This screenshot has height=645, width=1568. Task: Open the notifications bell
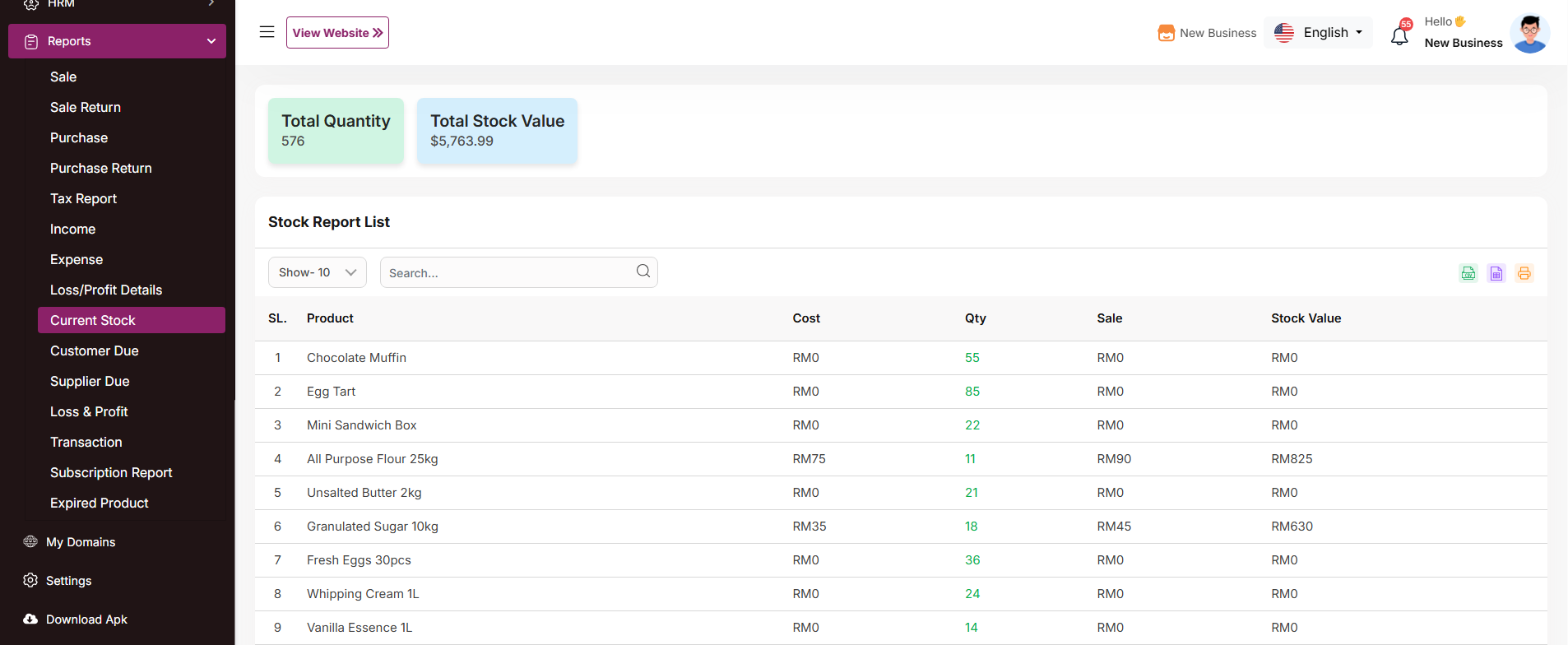[x=1399, y=35]
